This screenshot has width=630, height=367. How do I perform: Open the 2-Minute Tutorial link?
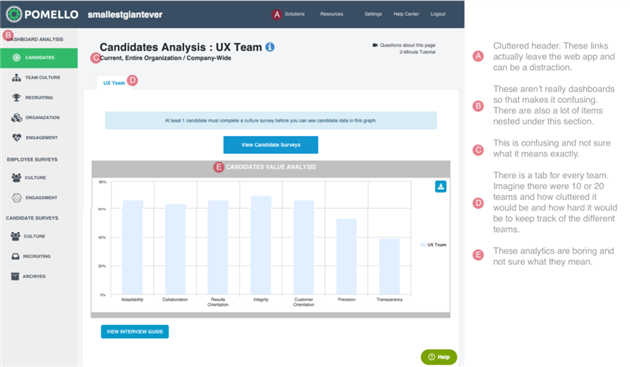pyautogui.click(x=417, y=52)
